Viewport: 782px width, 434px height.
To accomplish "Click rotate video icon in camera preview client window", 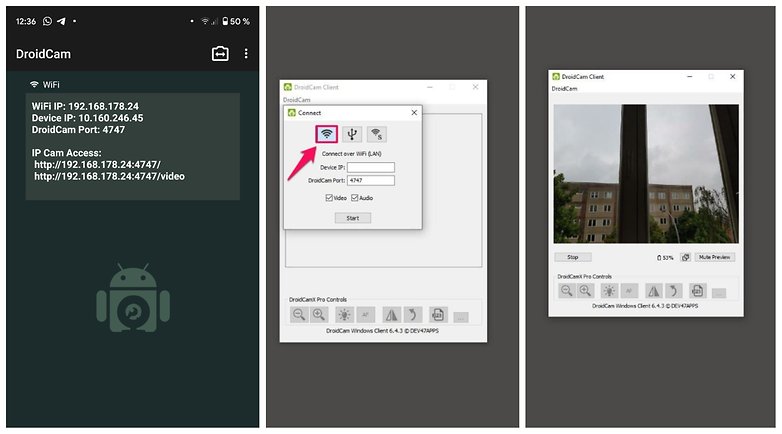I will pyautogui.click(x=673, y=290).
